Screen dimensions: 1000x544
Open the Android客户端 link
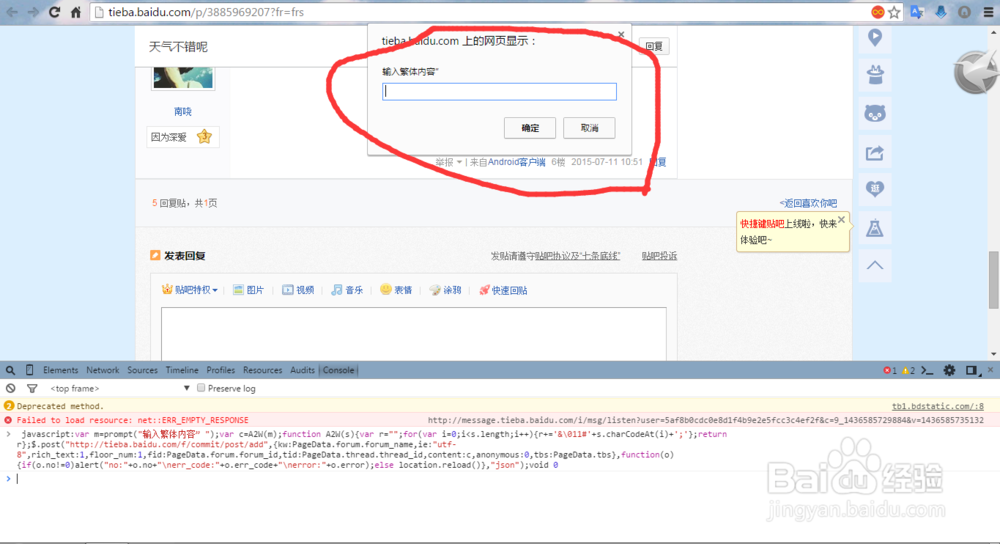click(x=517, y=162)
